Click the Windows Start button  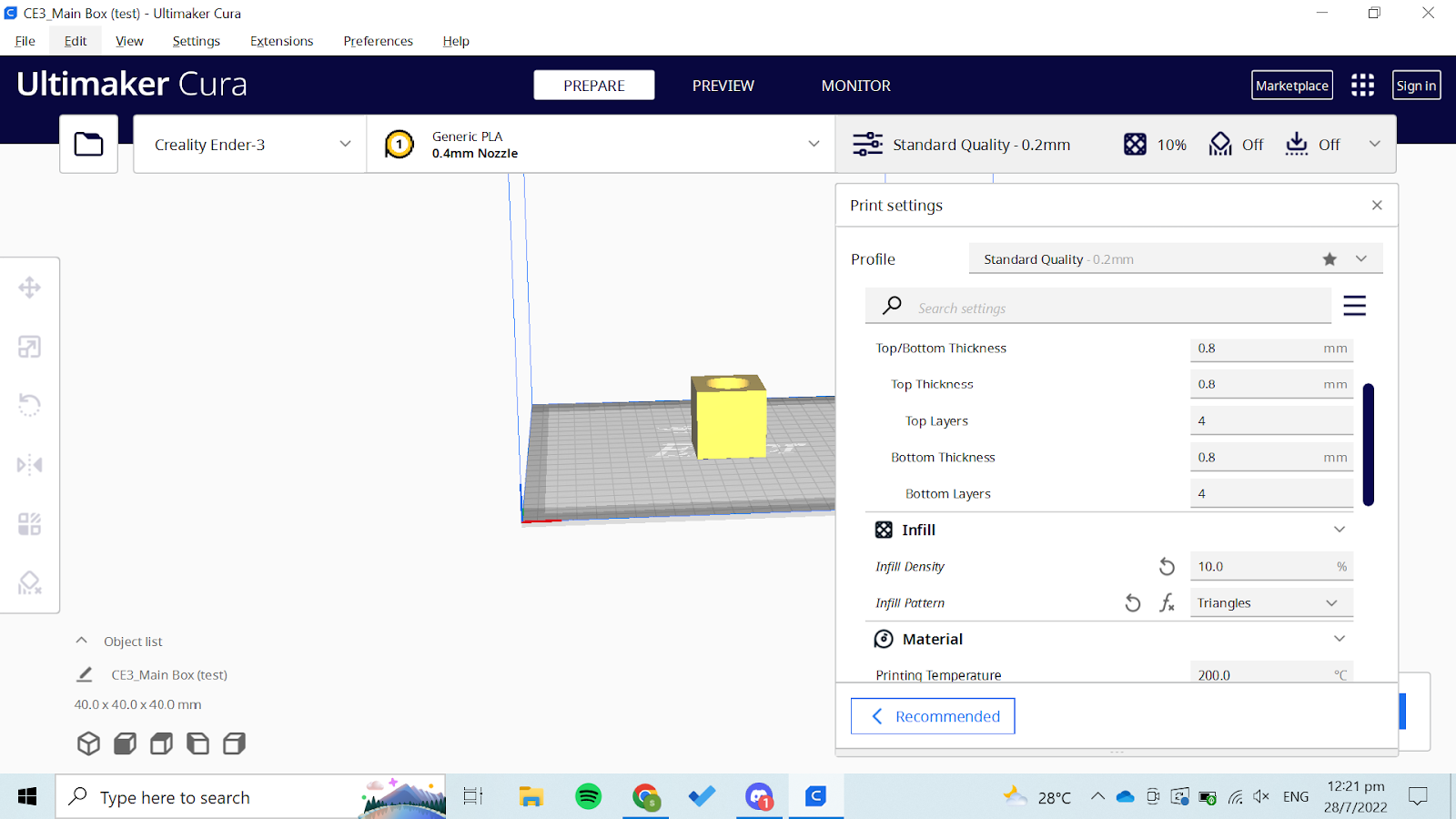click(27, 796)
